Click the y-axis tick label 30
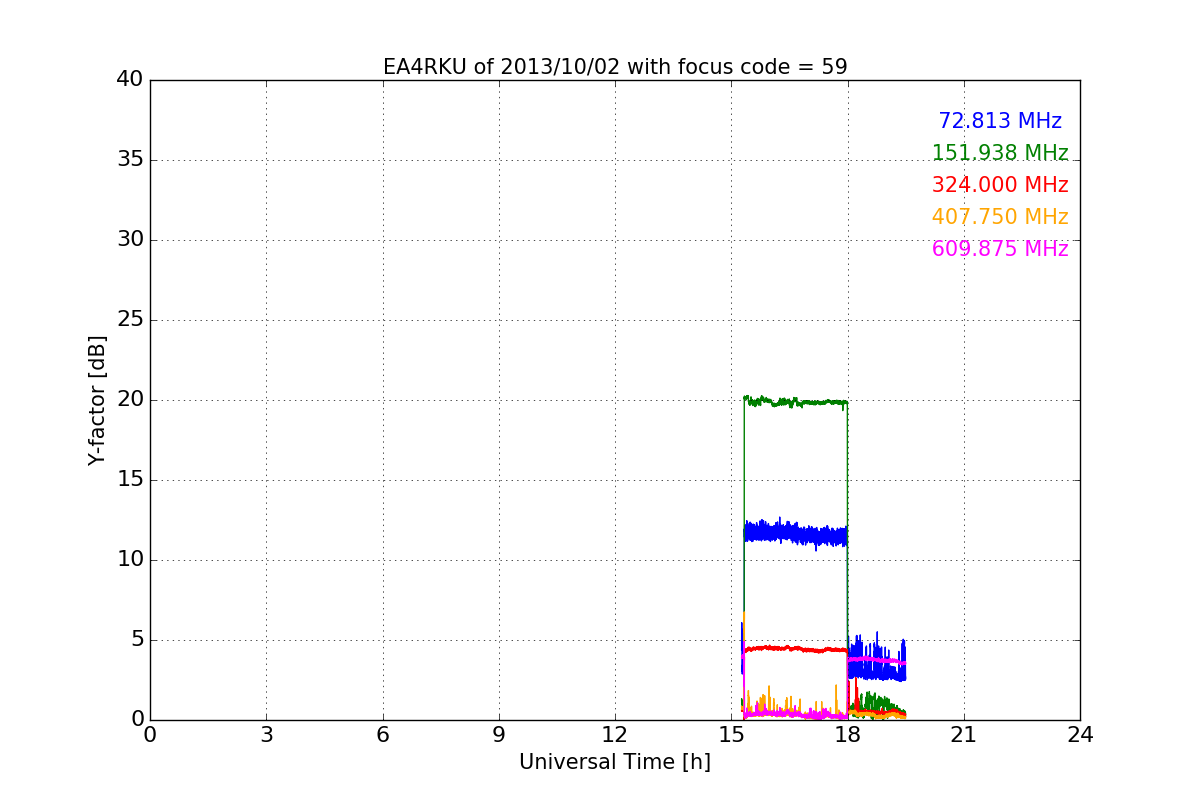This screenshot has width=1200, height=800. click(130, 240)
